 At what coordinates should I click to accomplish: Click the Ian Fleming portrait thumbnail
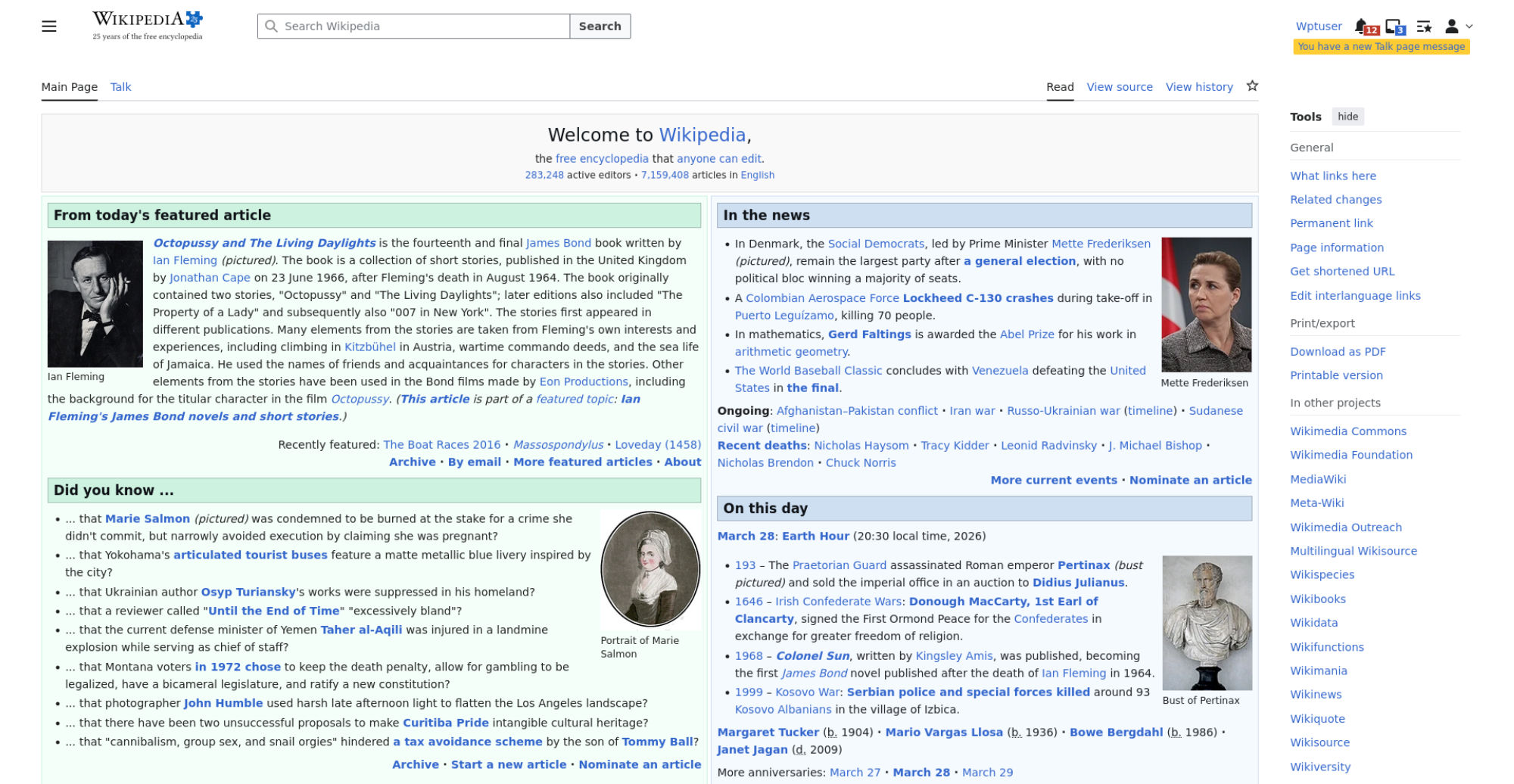[95, 303]
